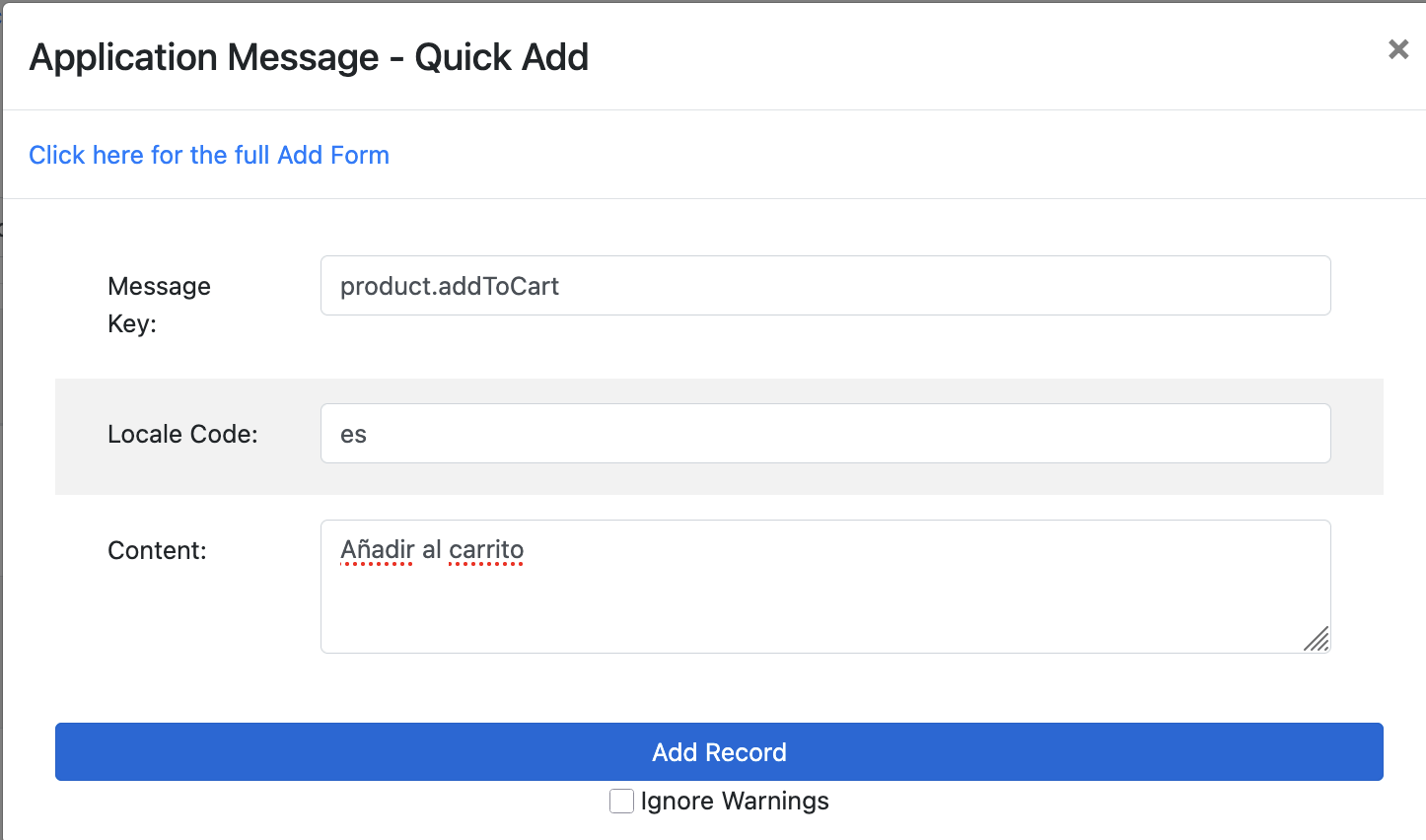Click the Content label
This screenshot has height=840, width=1426.
tap(157, 550)
